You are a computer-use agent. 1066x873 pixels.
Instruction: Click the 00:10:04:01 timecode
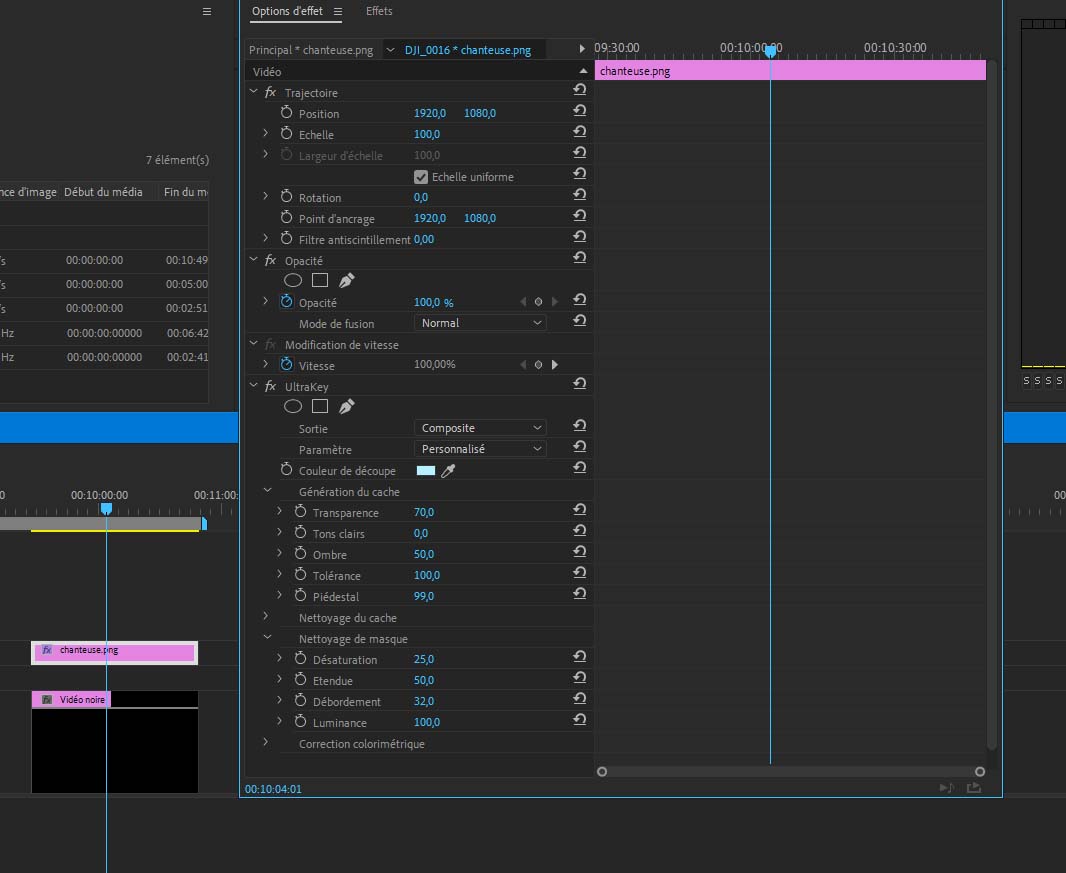pos(273,789)
